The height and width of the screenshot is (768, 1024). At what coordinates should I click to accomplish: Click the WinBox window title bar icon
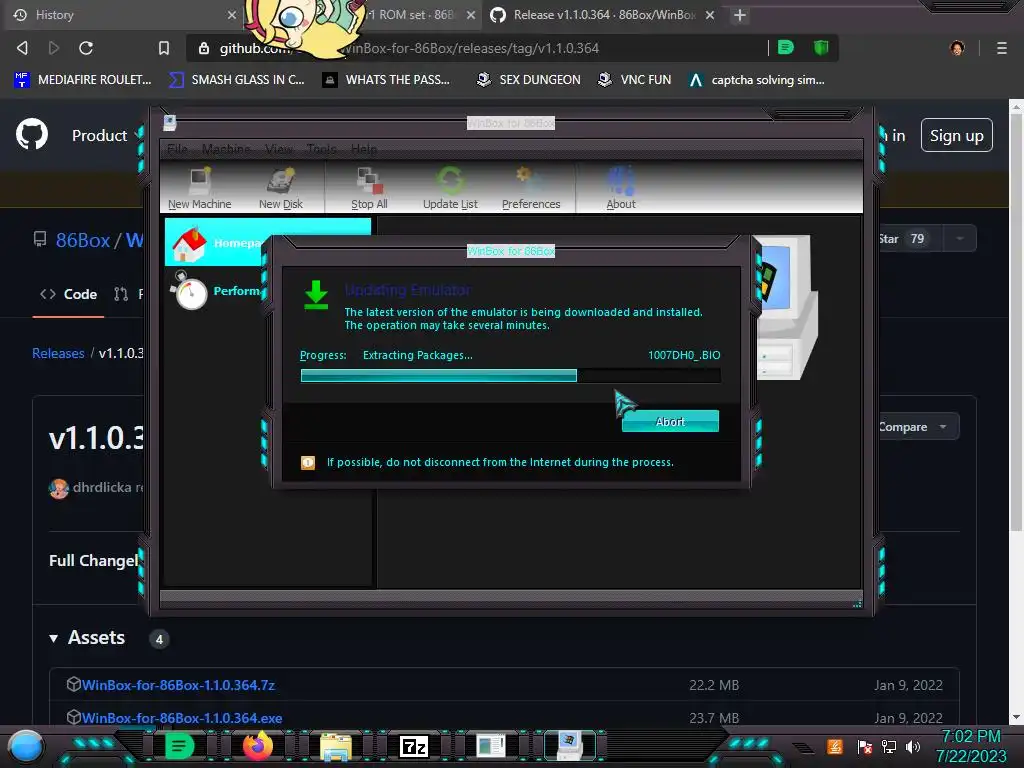point(170,123)
